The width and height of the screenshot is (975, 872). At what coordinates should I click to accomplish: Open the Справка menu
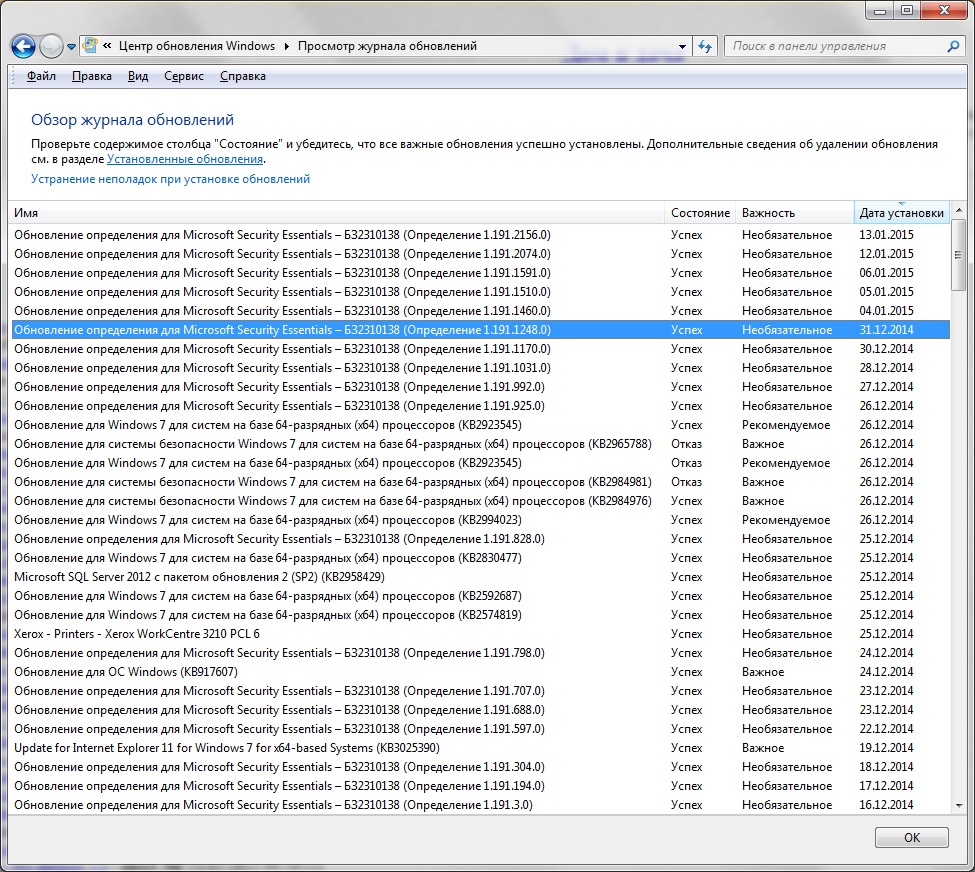point(242,76)
